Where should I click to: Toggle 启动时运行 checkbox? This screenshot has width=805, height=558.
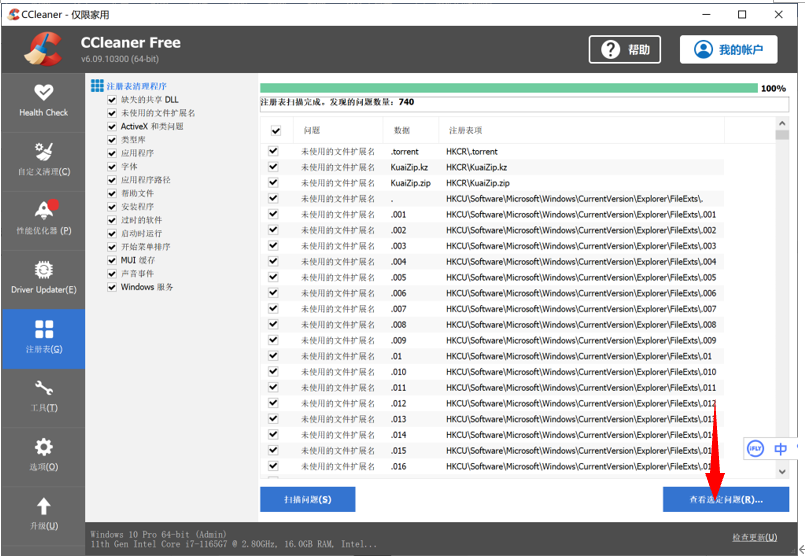(x=112, y=234)
